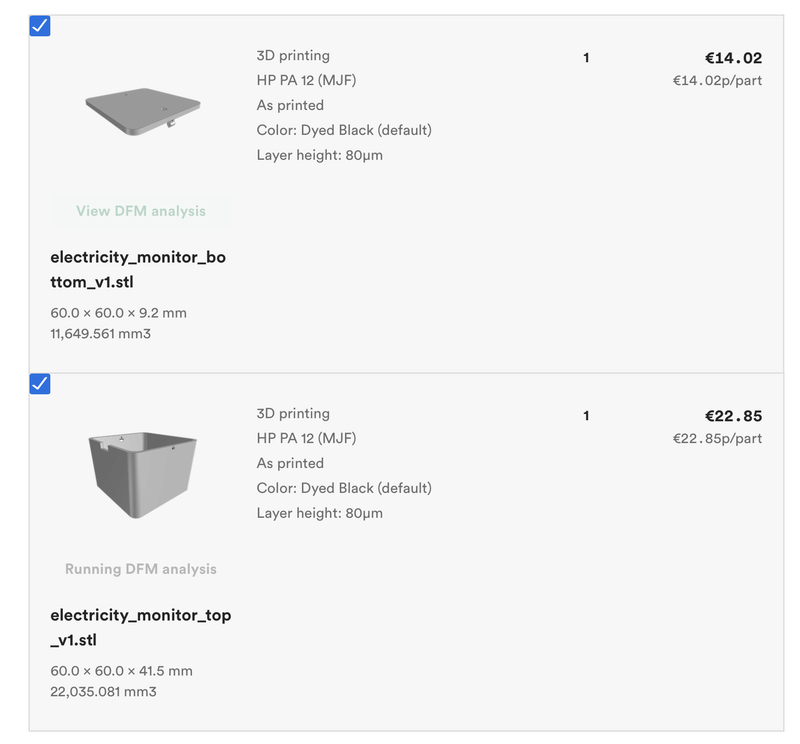Click Layer height 80μm of the top part

point(319,513)
